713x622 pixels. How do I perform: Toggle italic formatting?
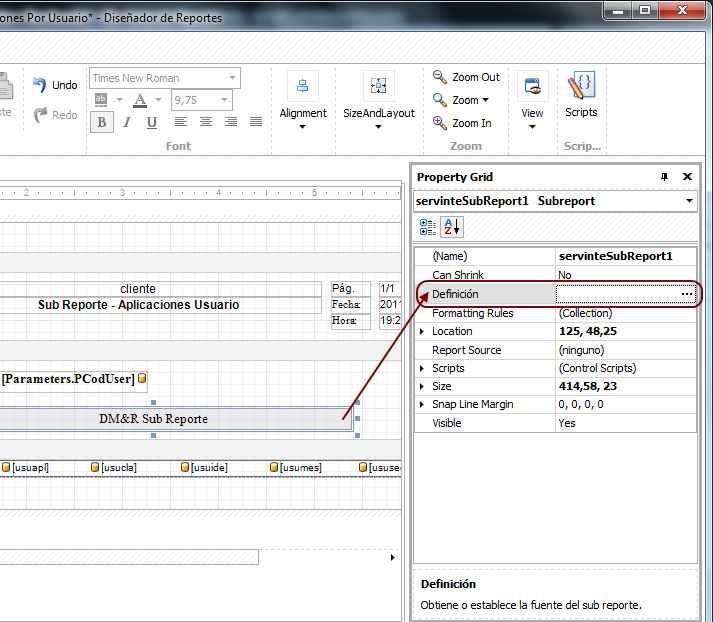(127, 123)
